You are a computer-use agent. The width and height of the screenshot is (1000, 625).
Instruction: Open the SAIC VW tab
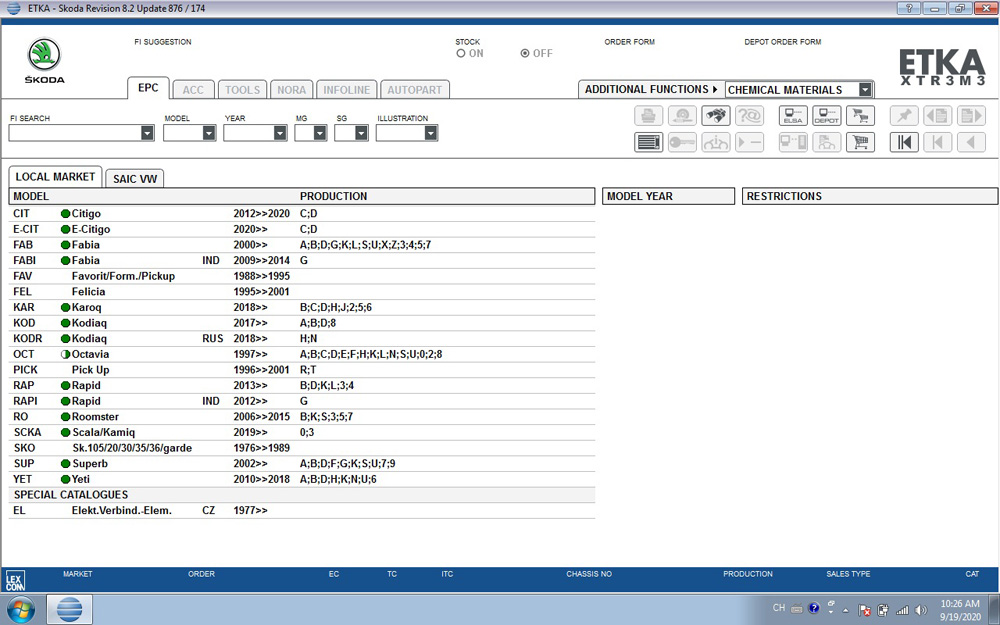[135, 179]
